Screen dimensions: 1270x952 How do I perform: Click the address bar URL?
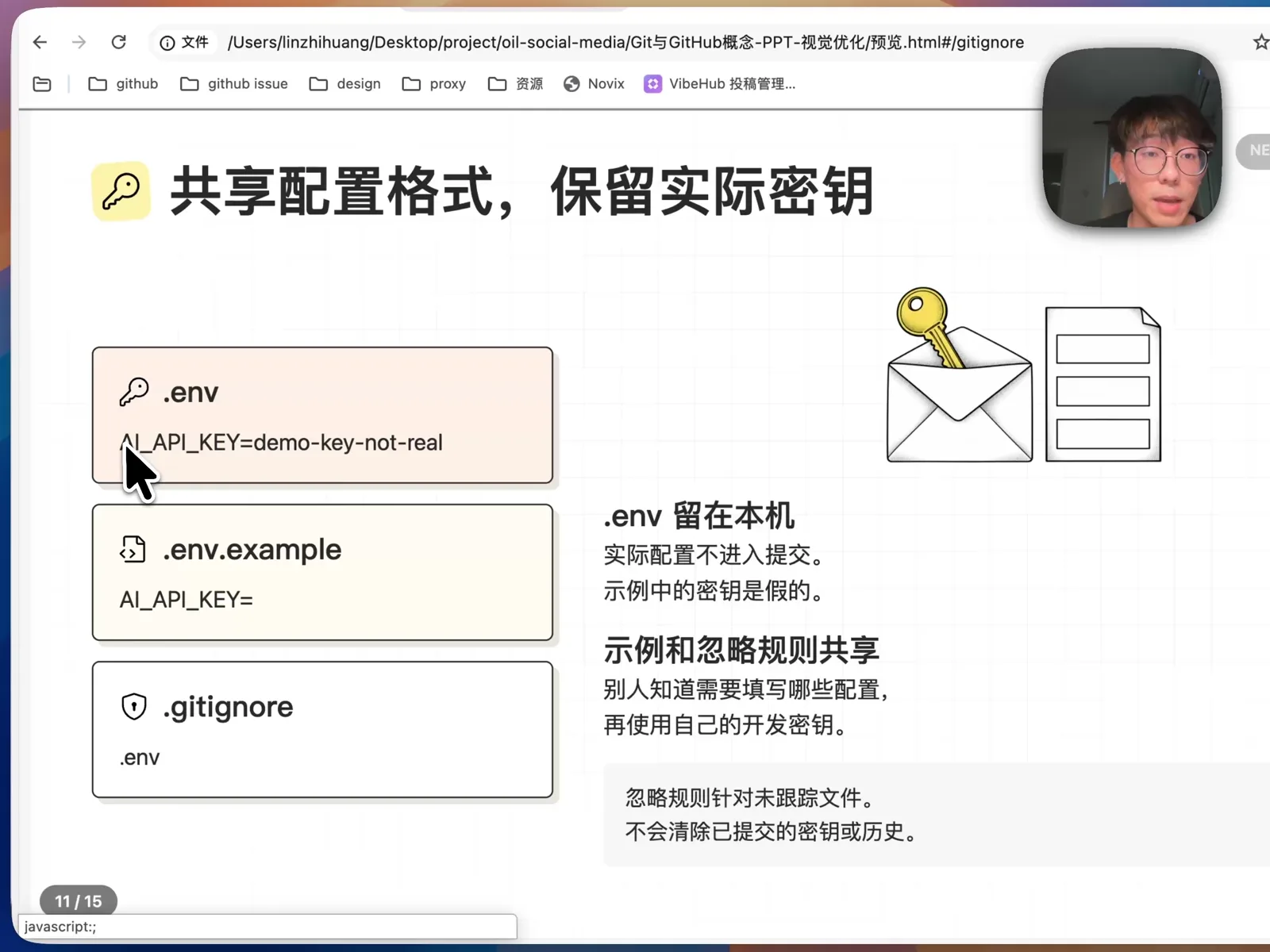(625, 43)
